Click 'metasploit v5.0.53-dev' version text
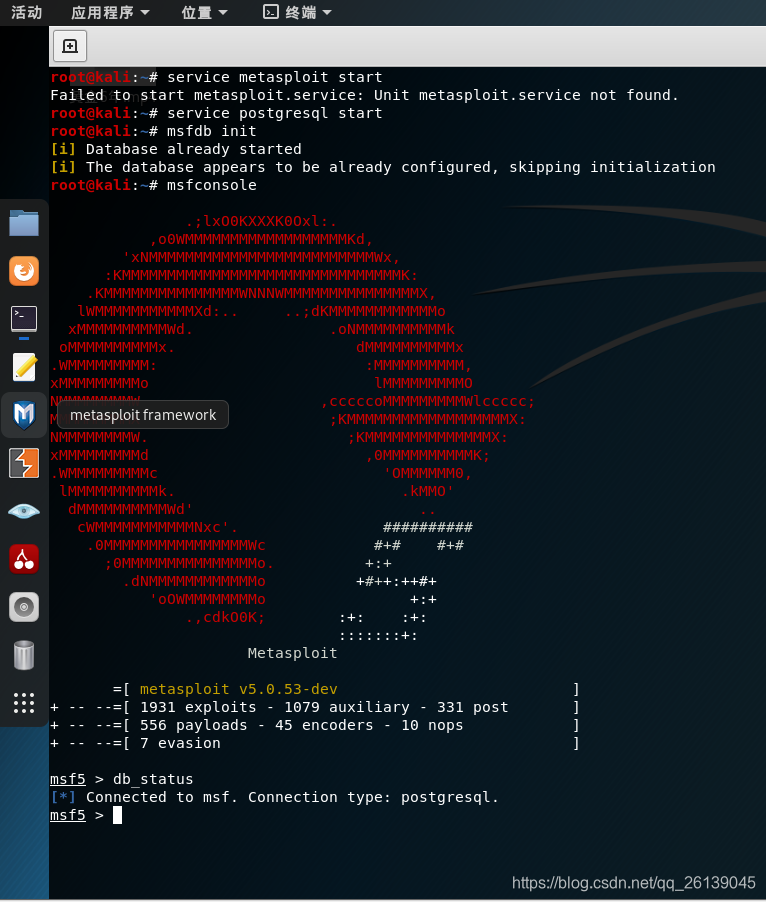Viewport: 766px width, 902px height. pyautogui.click(x=238, y=689)
